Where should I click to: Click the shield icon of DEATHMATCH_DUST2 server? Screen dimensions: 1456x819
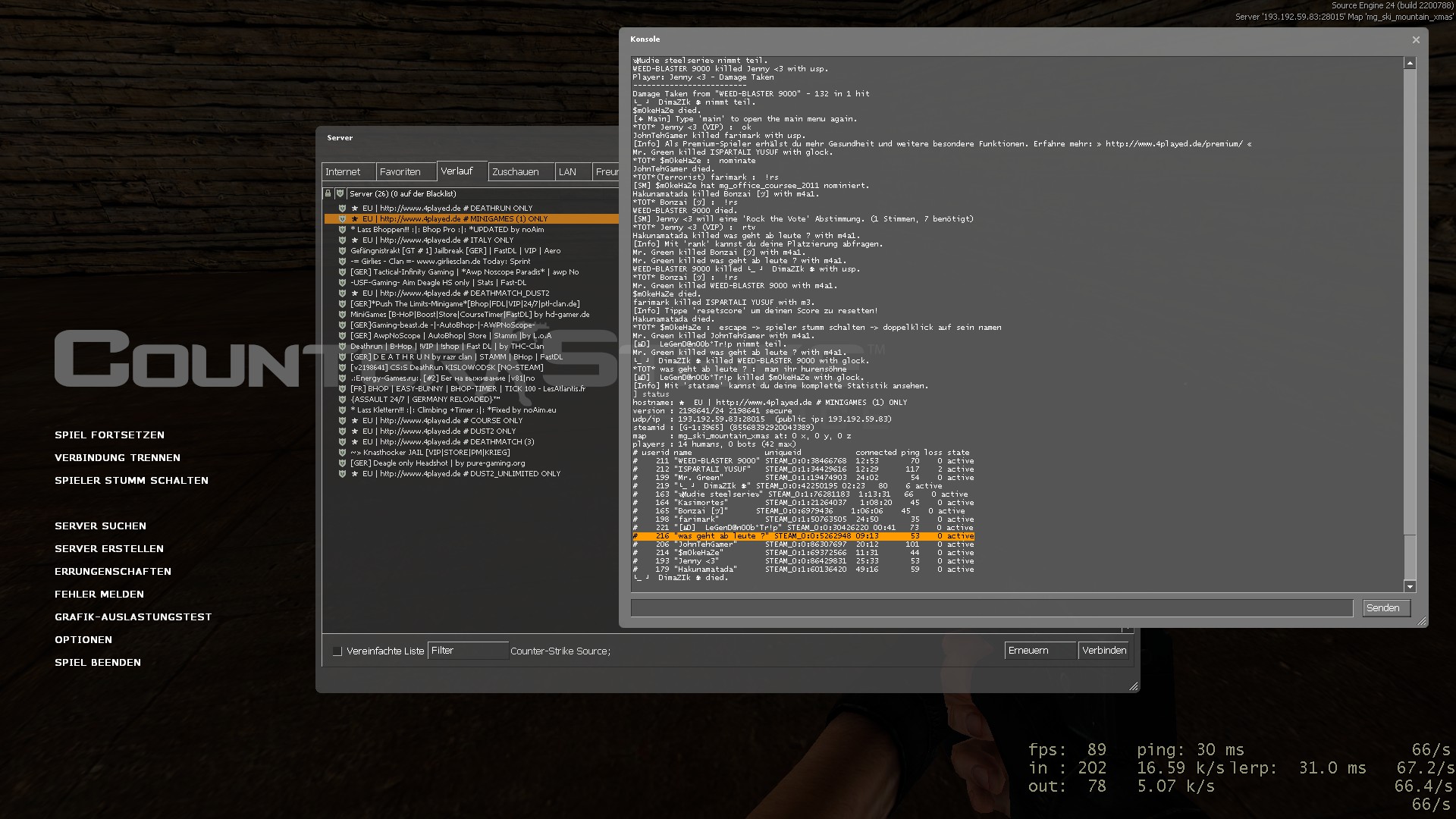tap(342, 293)
